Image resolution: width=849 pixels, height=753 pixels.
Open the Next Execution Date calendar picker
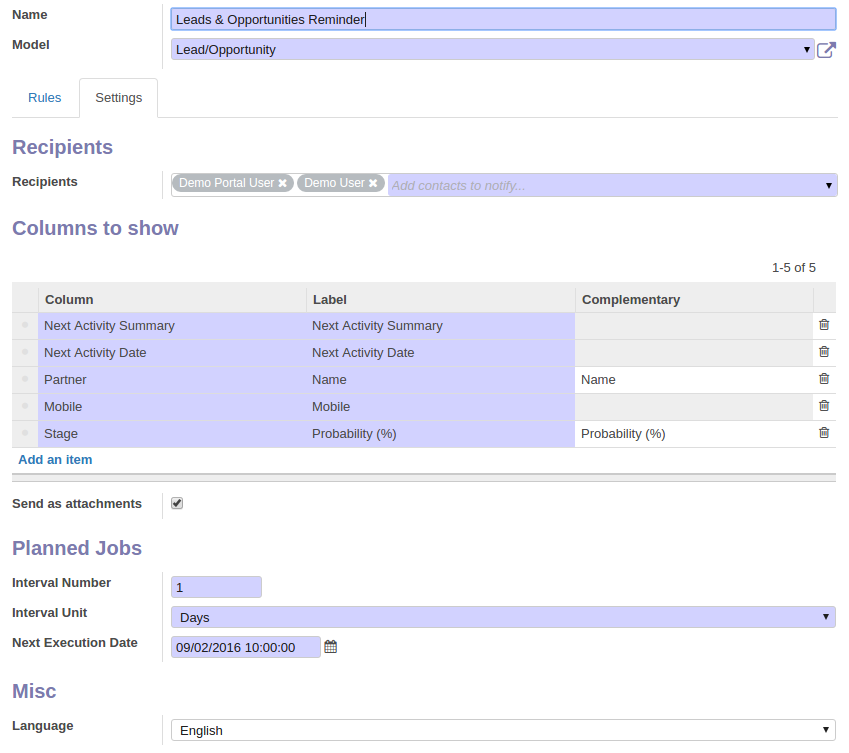click(330, 647)
